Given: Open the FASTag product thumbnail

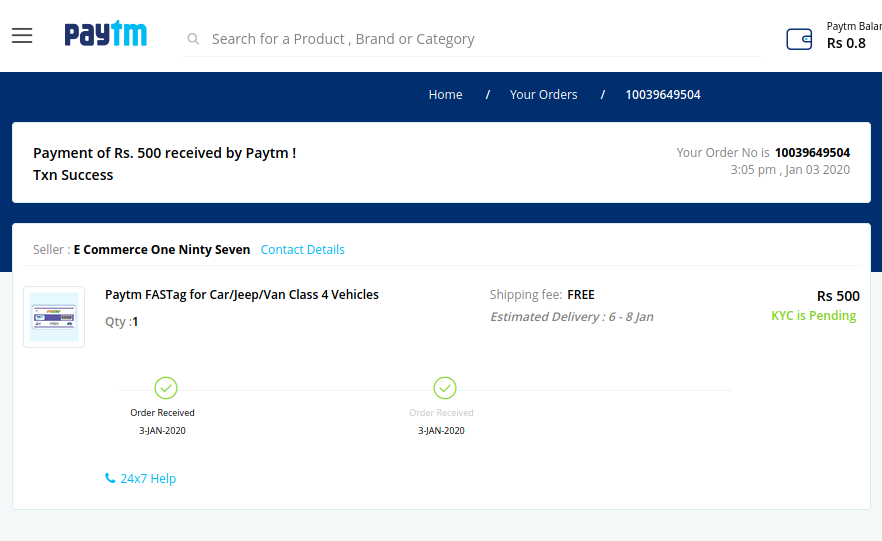Looking at the screenshot, I should pos(54,317).
